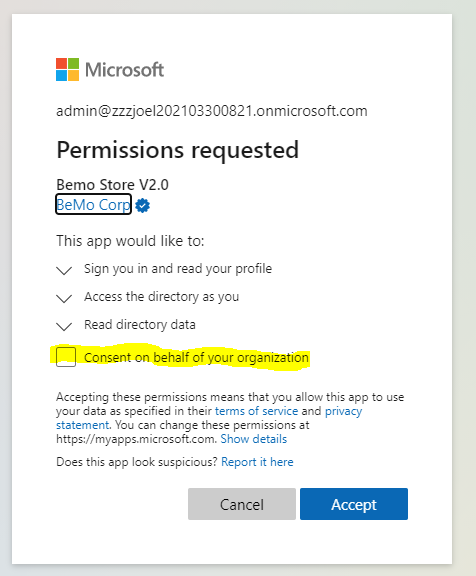Click the Cancel button

click(242, 504)
